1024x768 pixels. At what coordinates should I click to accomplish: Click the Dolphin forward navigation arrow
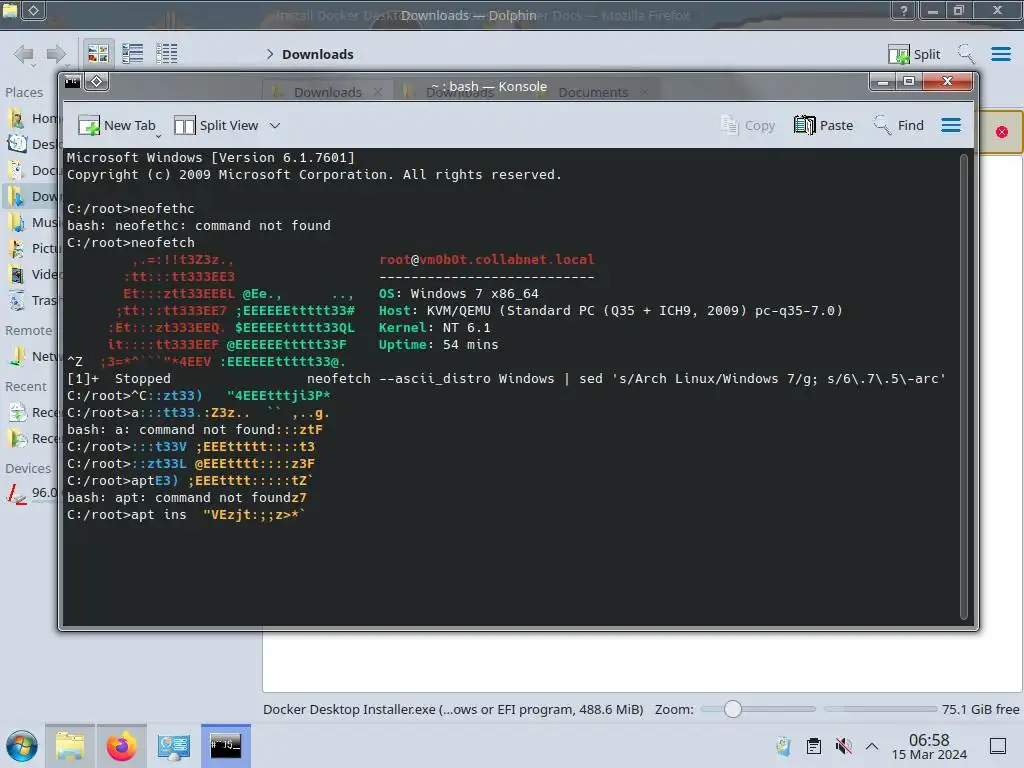point(56,54)
